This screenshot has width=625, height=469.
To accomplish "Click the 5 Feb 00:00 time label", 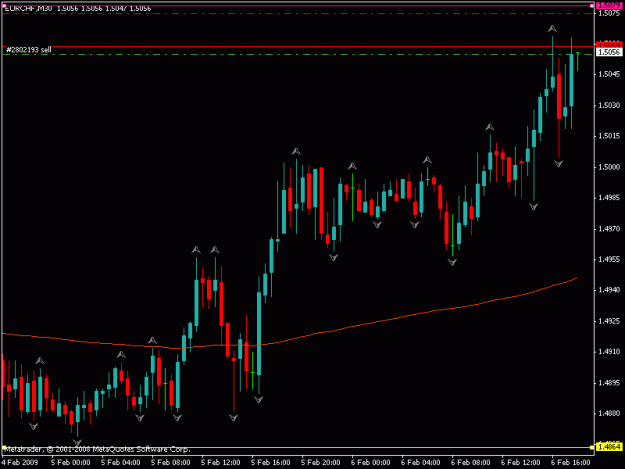I will click(x=71, y=463).
